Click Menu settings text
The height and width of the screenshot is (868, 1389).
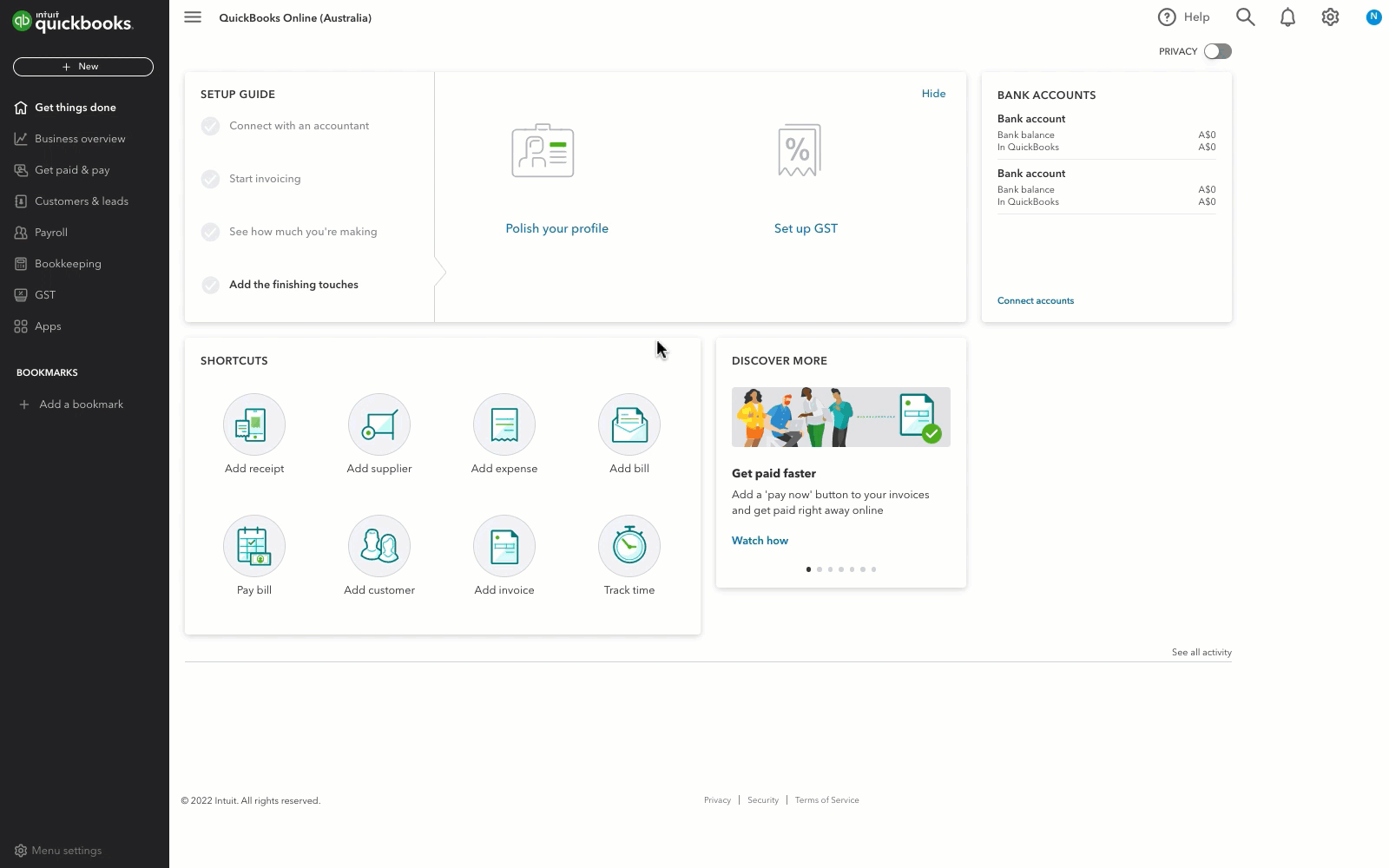pos(67,851)
